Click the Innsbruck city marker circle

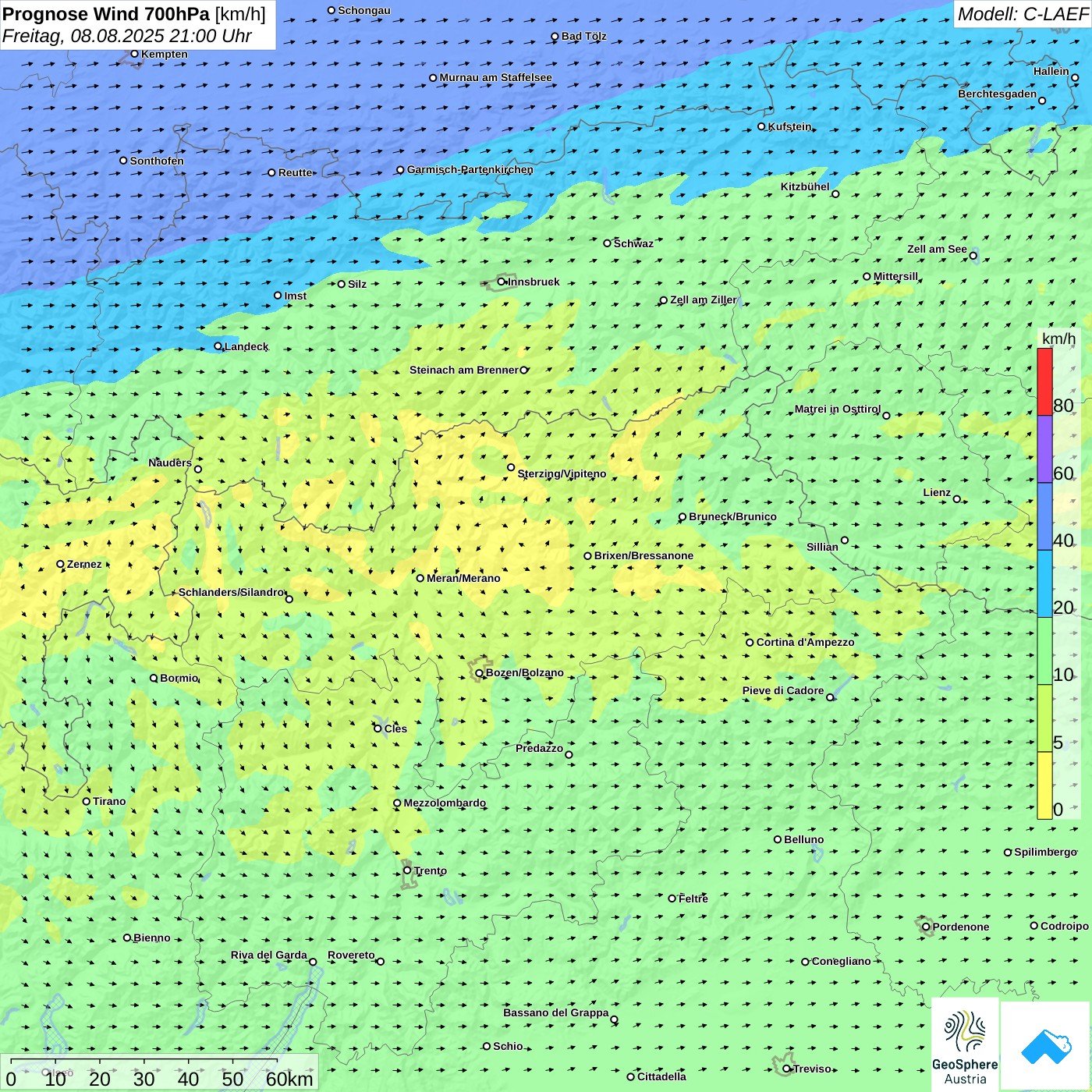(502, 282)
